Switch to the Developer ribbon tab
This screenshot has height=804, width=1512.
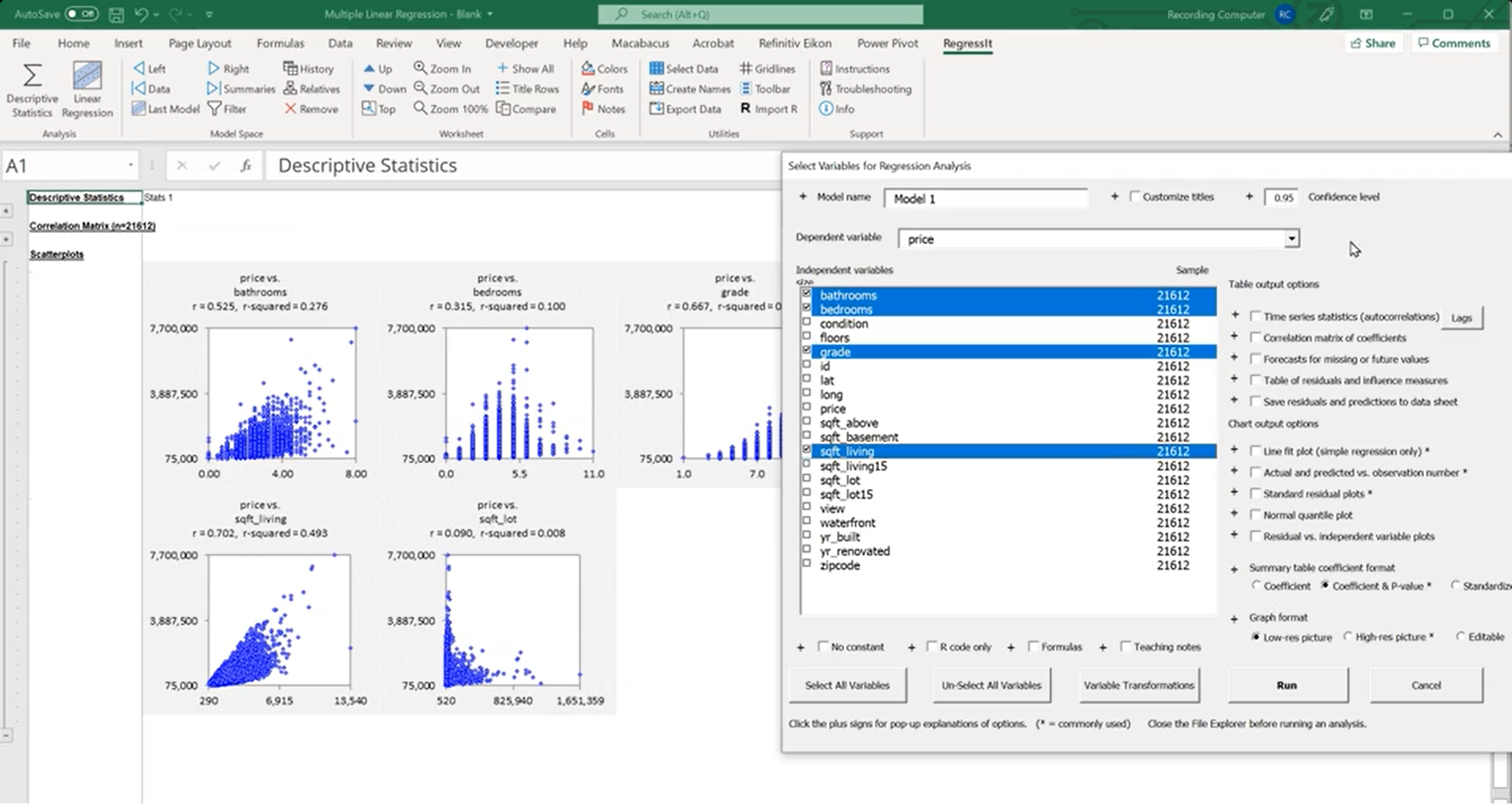coord(511,43)
